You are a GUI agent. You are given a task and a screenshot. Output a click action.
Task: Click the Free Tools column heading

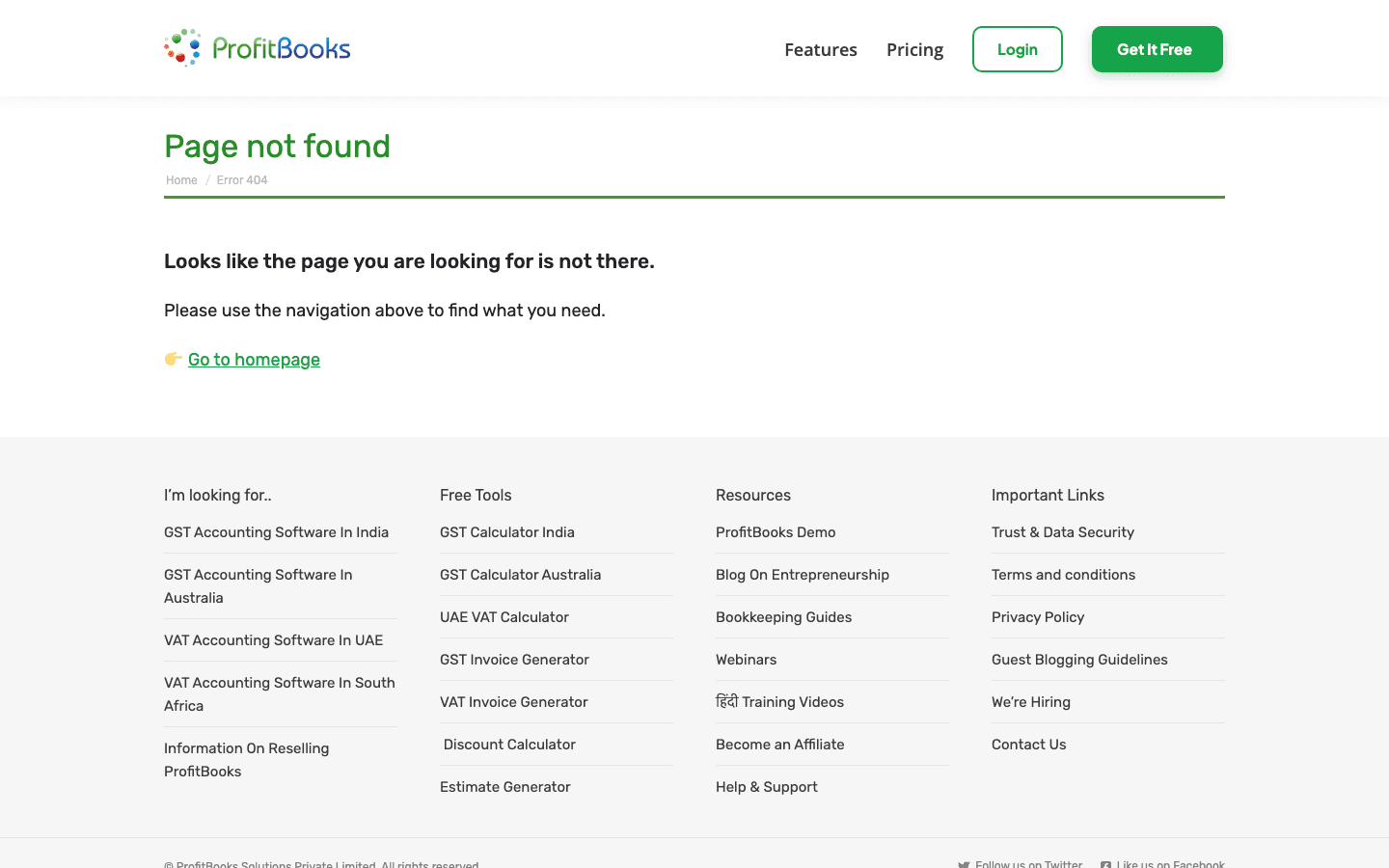click(476, 495)
